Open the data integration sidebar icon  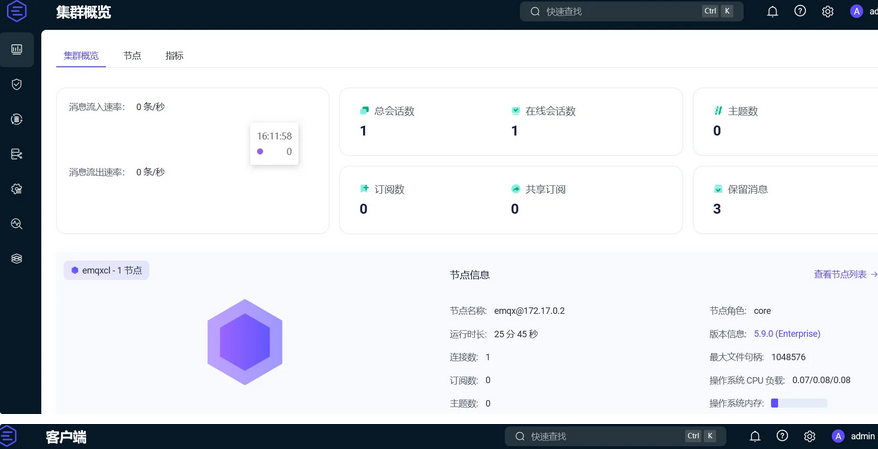point(17,154)
